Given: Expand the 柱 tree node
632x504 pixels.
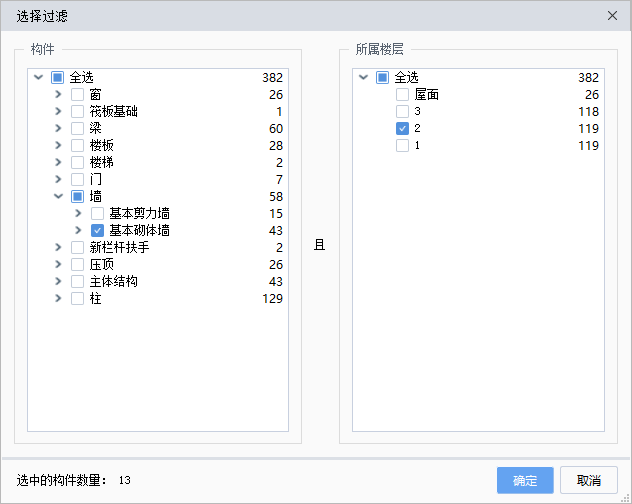Looking at the screenshot, I should 58,298.
